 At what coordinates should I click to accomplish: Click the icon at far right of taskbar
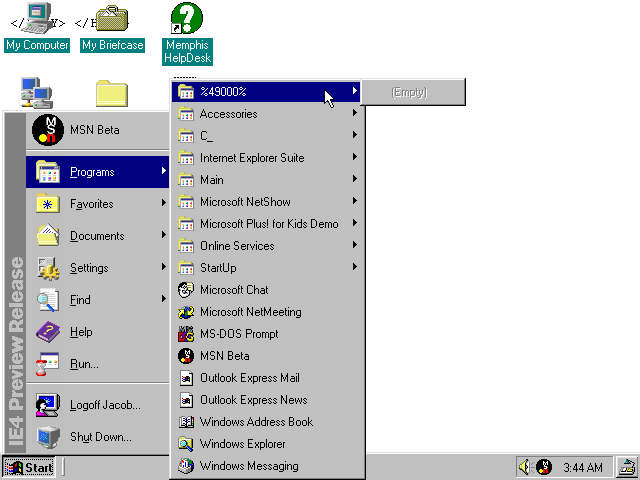pyautogui.click(x=627, y=467)
